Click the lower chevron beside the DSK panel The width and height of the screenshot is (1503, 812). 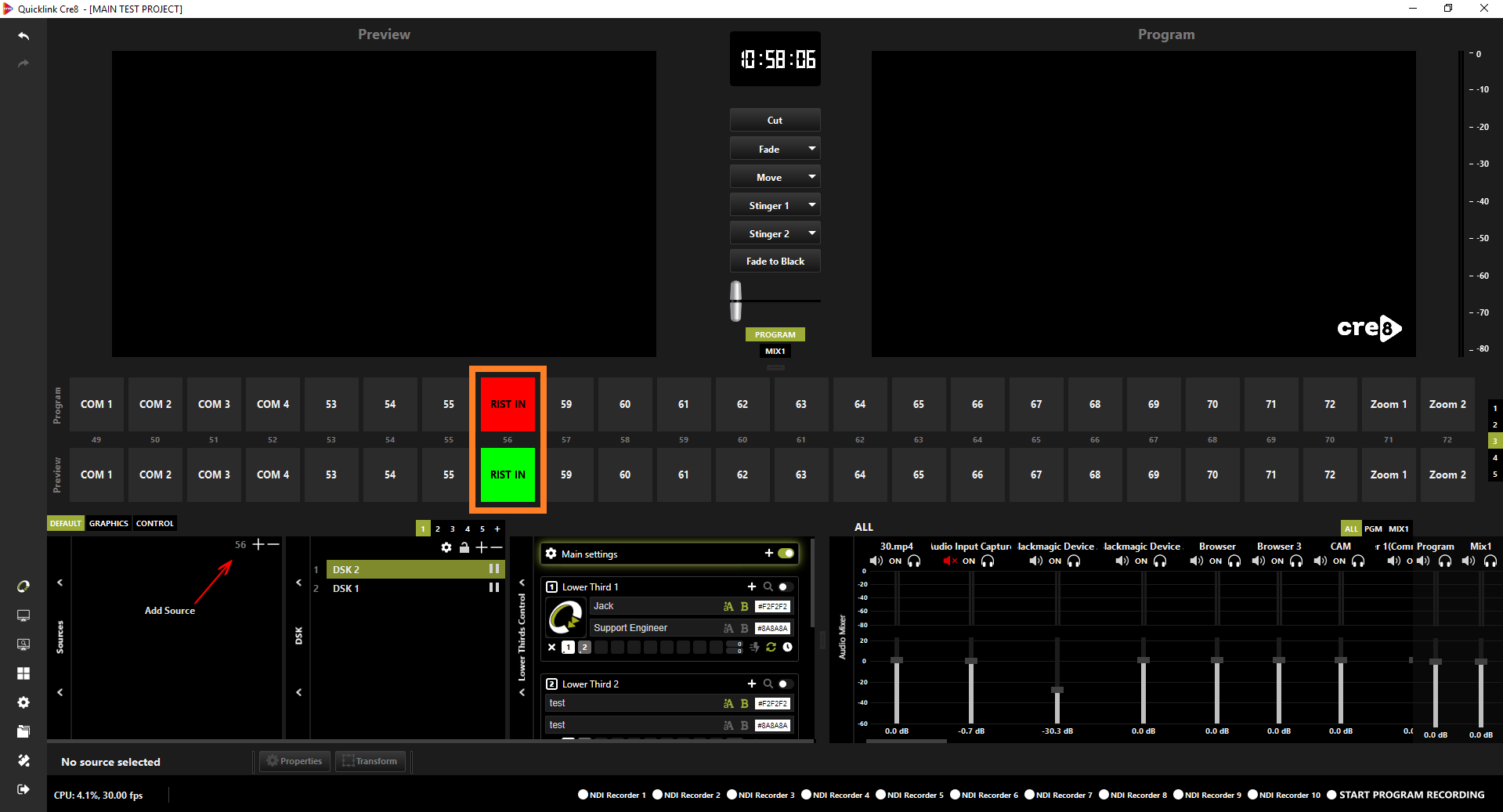click(x=298, y=692)
